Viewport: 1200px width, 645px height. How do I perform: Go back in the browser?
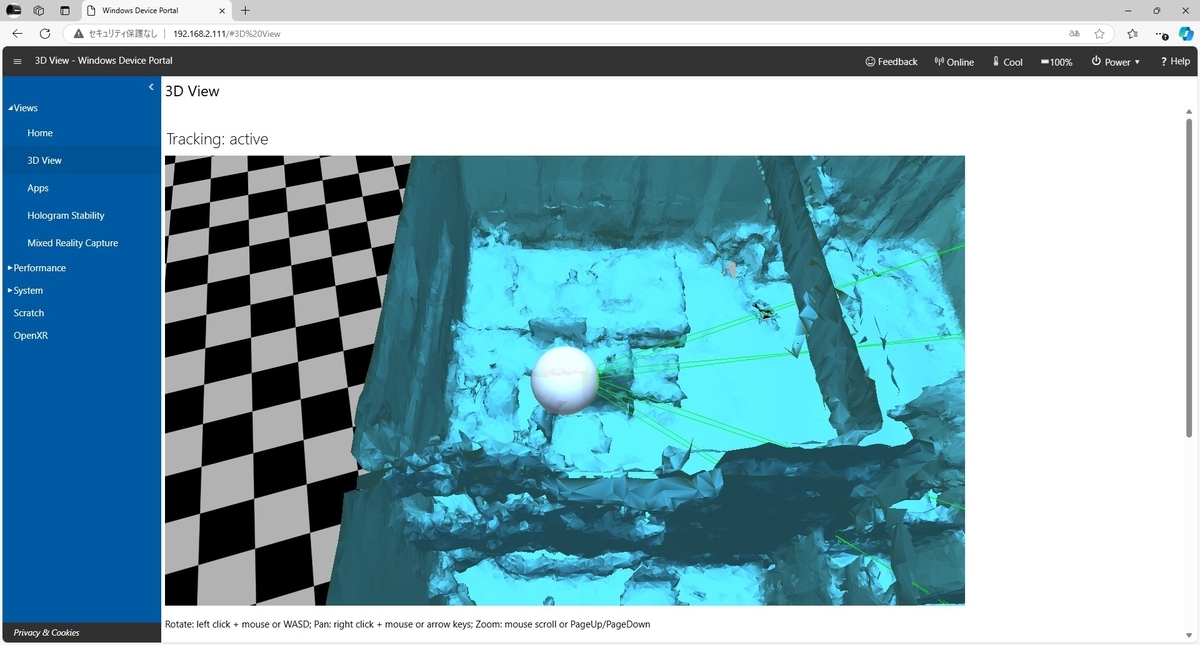(17, 33)
